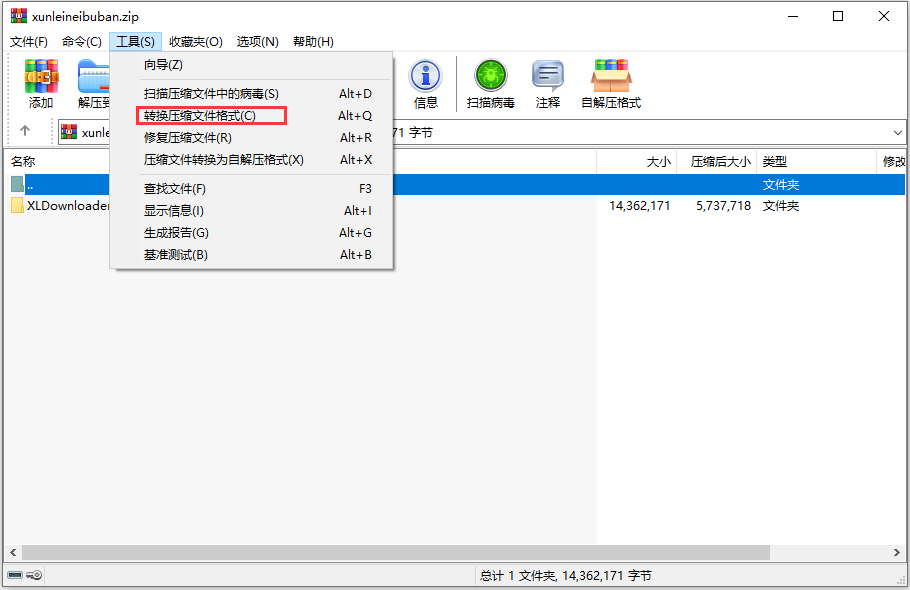Screen dimensions: 910x590
Task: Select Convert archive to SFX (压缩文件转换为自解压格式)
Action: [251, 160]
